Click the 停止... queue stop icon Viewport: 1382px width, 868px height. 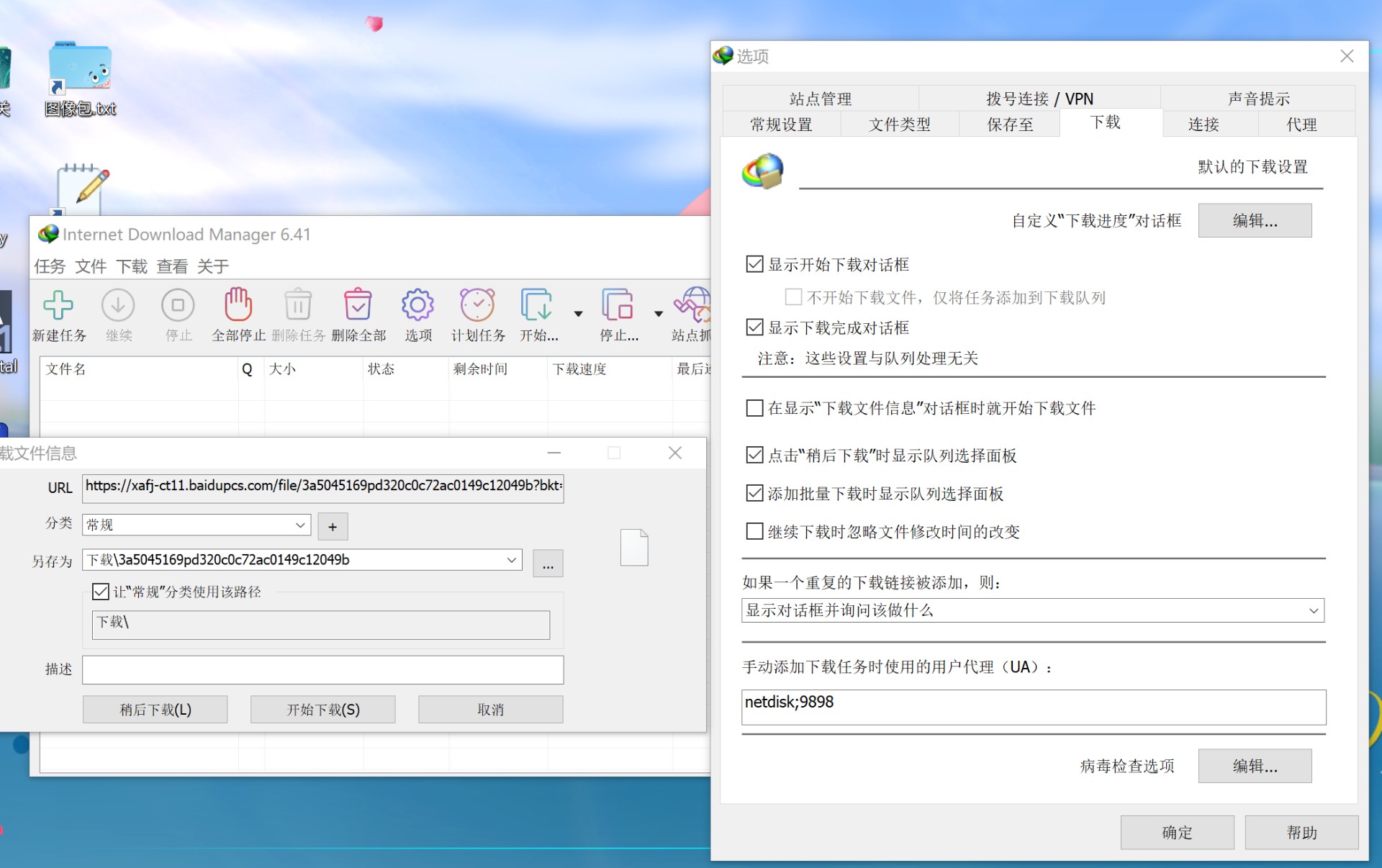point(618,305)
